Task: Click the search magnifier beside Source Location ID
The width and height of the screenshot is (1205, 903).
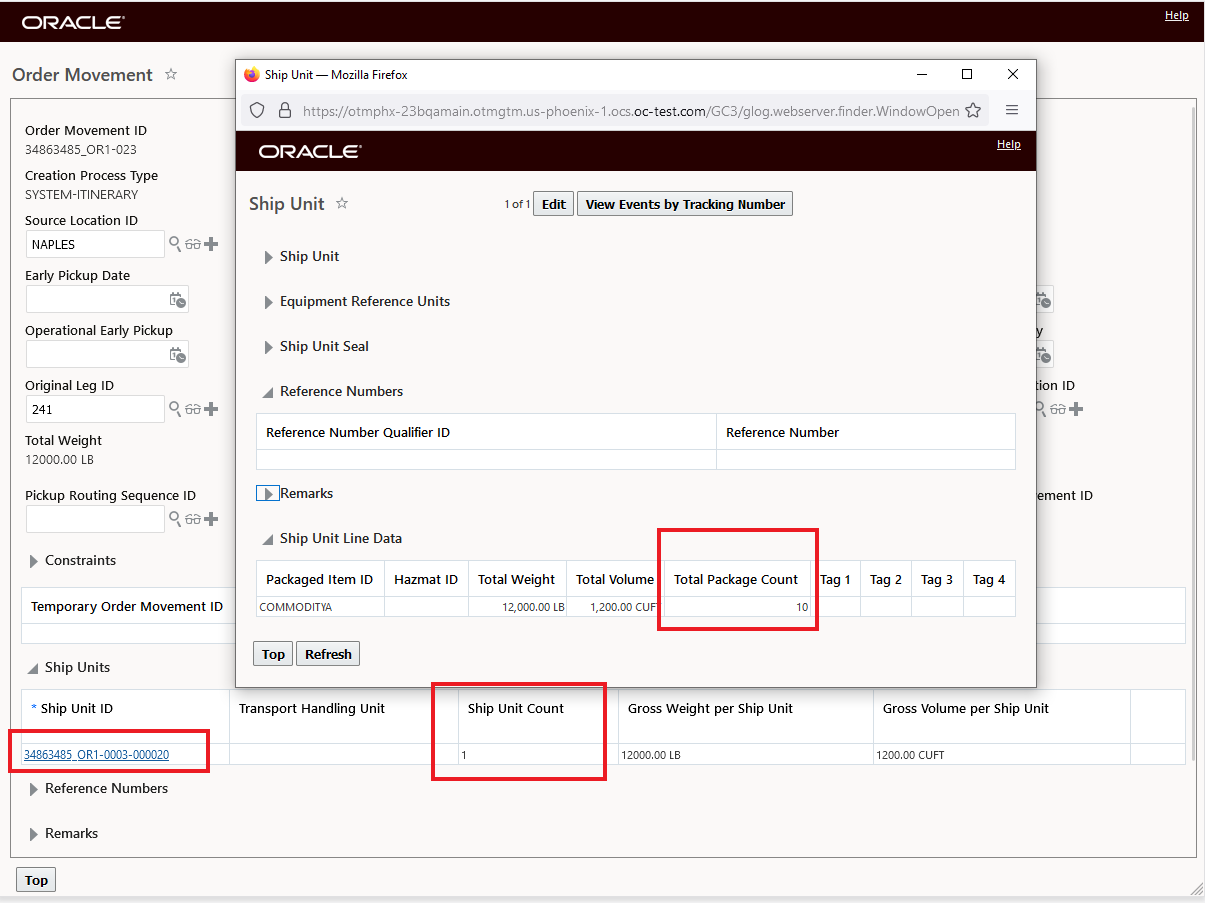Action: coord(174,244)
